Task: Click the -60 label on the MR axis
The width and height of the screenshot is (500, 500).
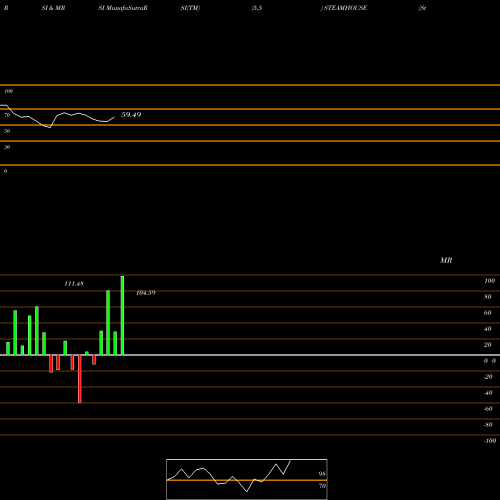Action: (x=488, y=409)
